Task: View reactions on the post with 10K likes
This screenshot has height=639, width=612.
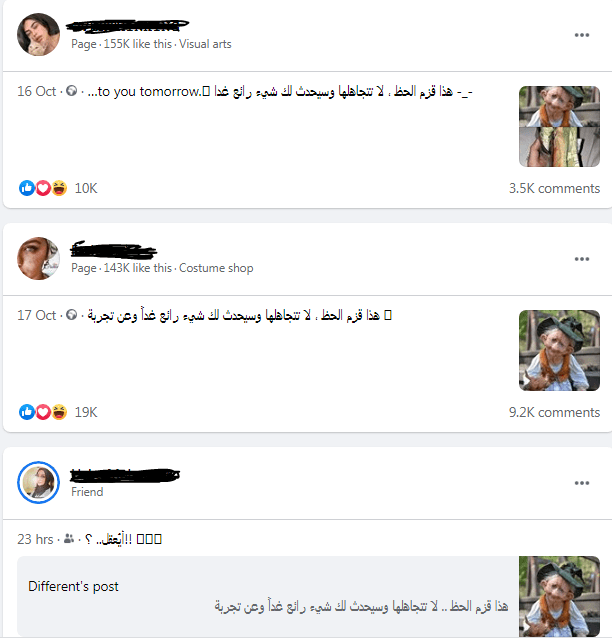Action: [x=43, y=188]
